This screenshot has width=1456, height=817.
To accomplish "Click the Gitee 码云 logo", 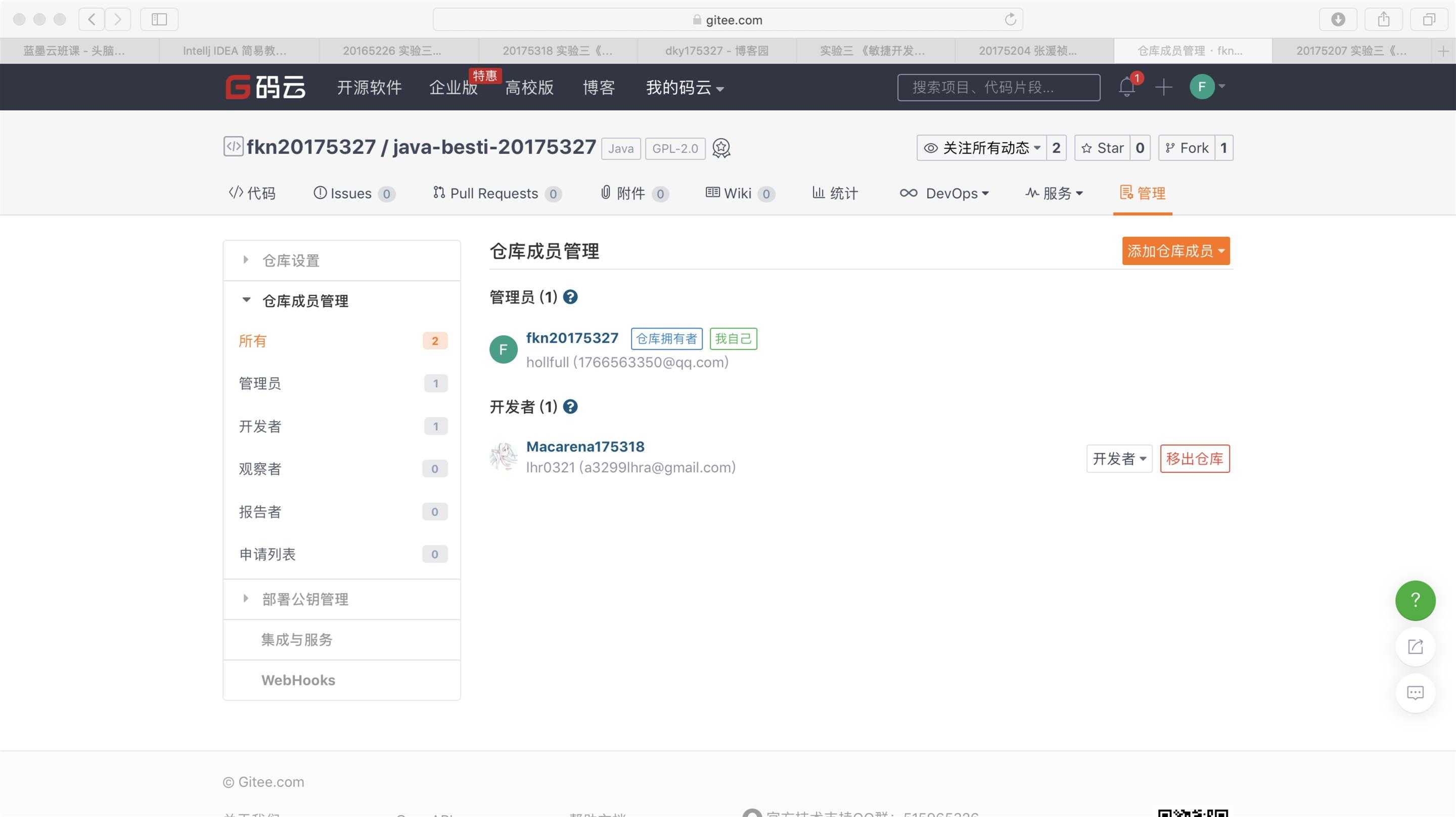I will 265,87.
